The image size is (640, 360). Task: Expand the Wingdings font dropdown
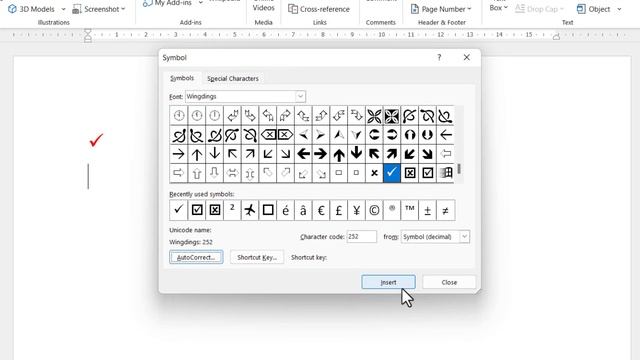click(x=300, y=96)
